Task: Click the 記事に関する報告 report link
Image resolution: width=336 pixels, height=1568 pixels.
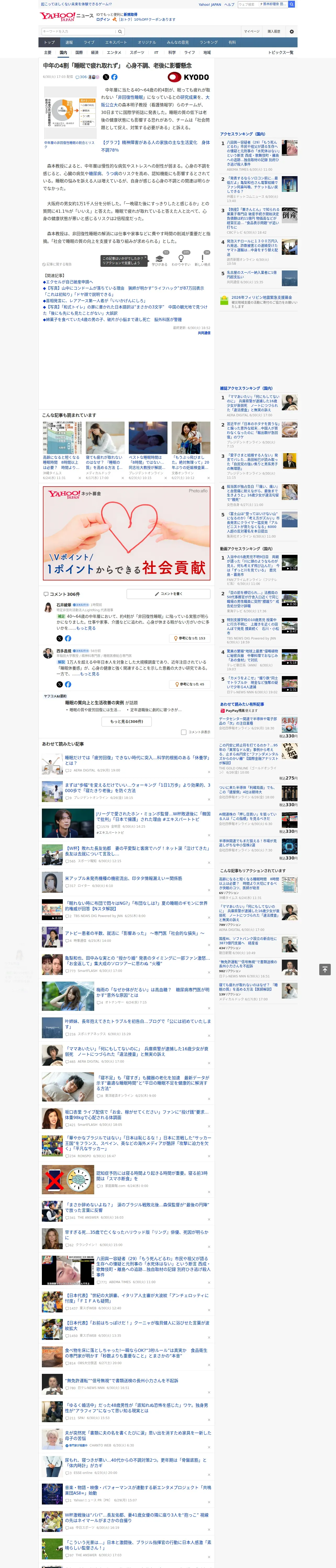Action: click(x=57, y=264)
